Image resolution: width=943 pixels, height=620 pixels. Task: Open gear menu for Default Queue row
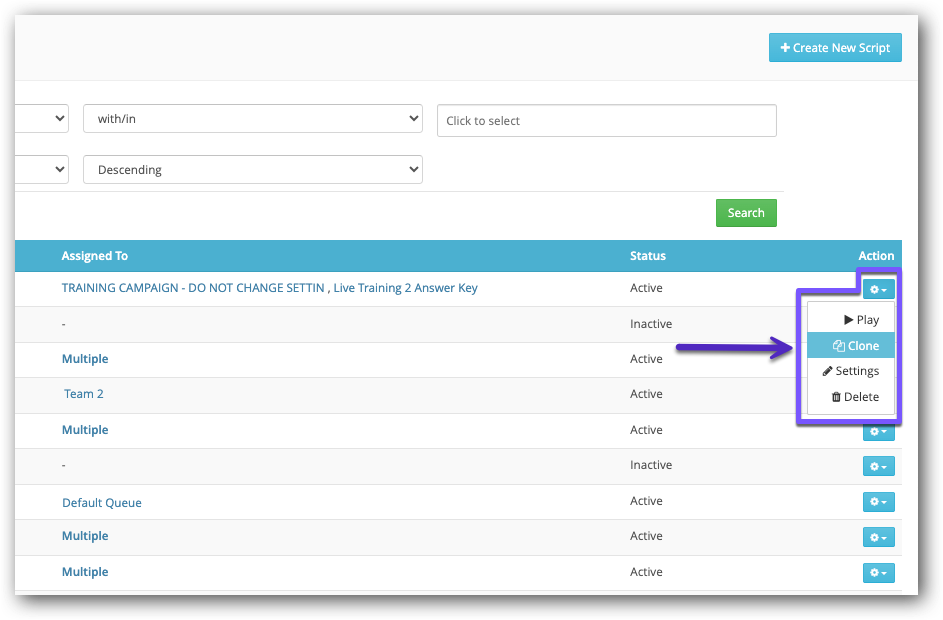click(878, 502)
